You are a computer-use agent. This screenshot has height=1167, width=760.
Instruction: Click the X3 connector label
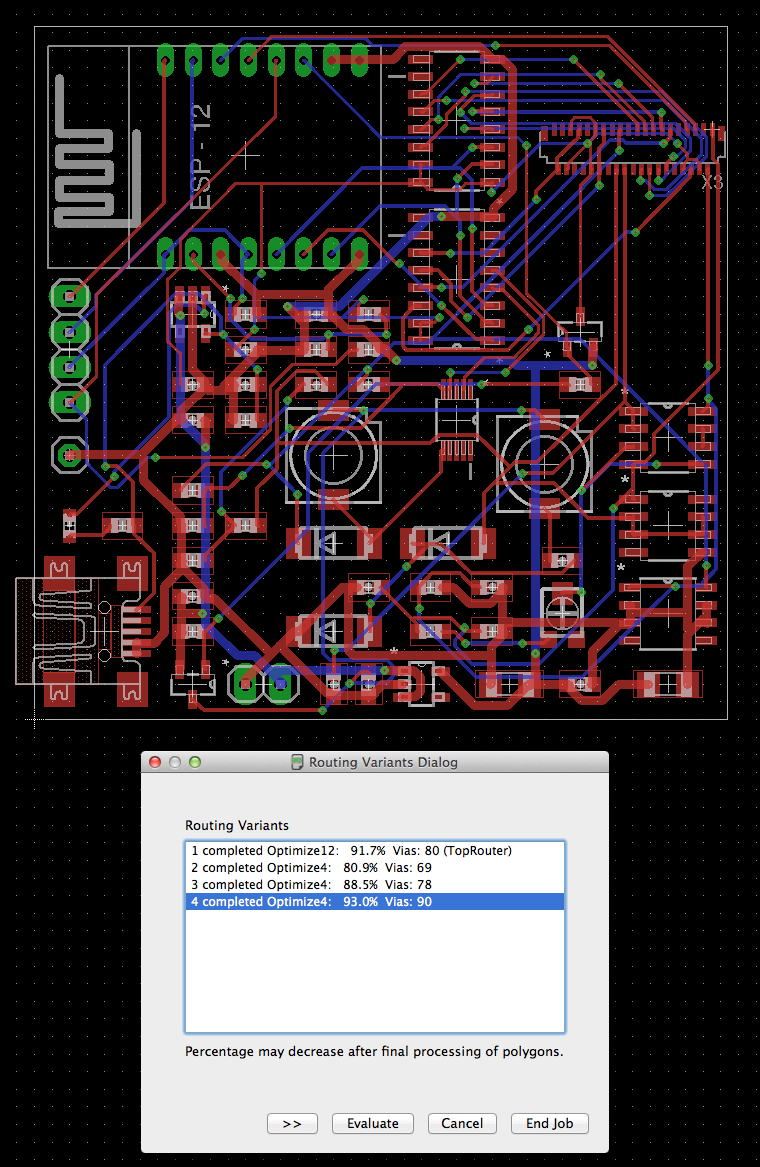tap(712, 183)
